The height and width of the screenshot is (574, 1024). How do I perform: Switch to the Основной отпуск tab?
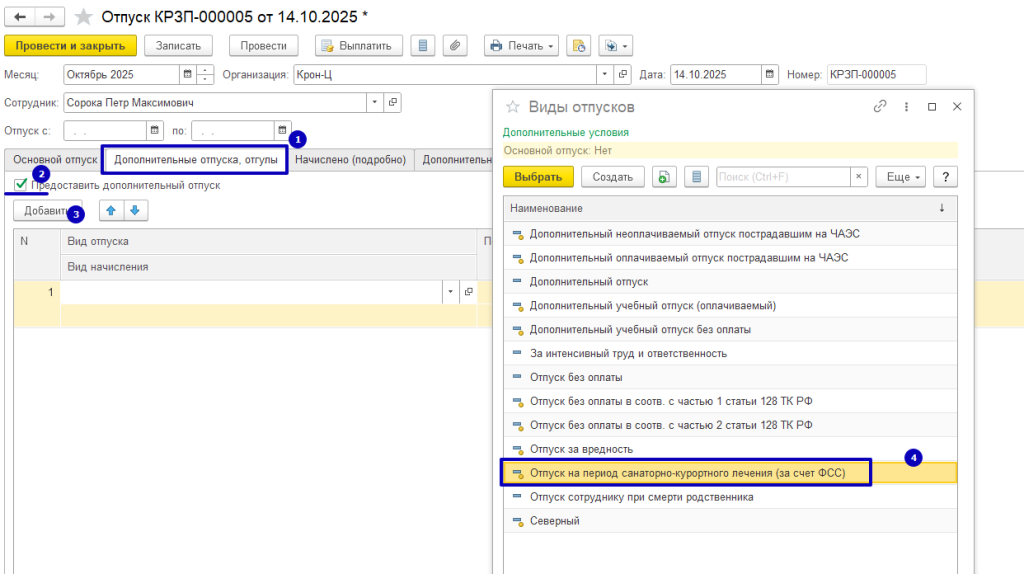[54, 159]
